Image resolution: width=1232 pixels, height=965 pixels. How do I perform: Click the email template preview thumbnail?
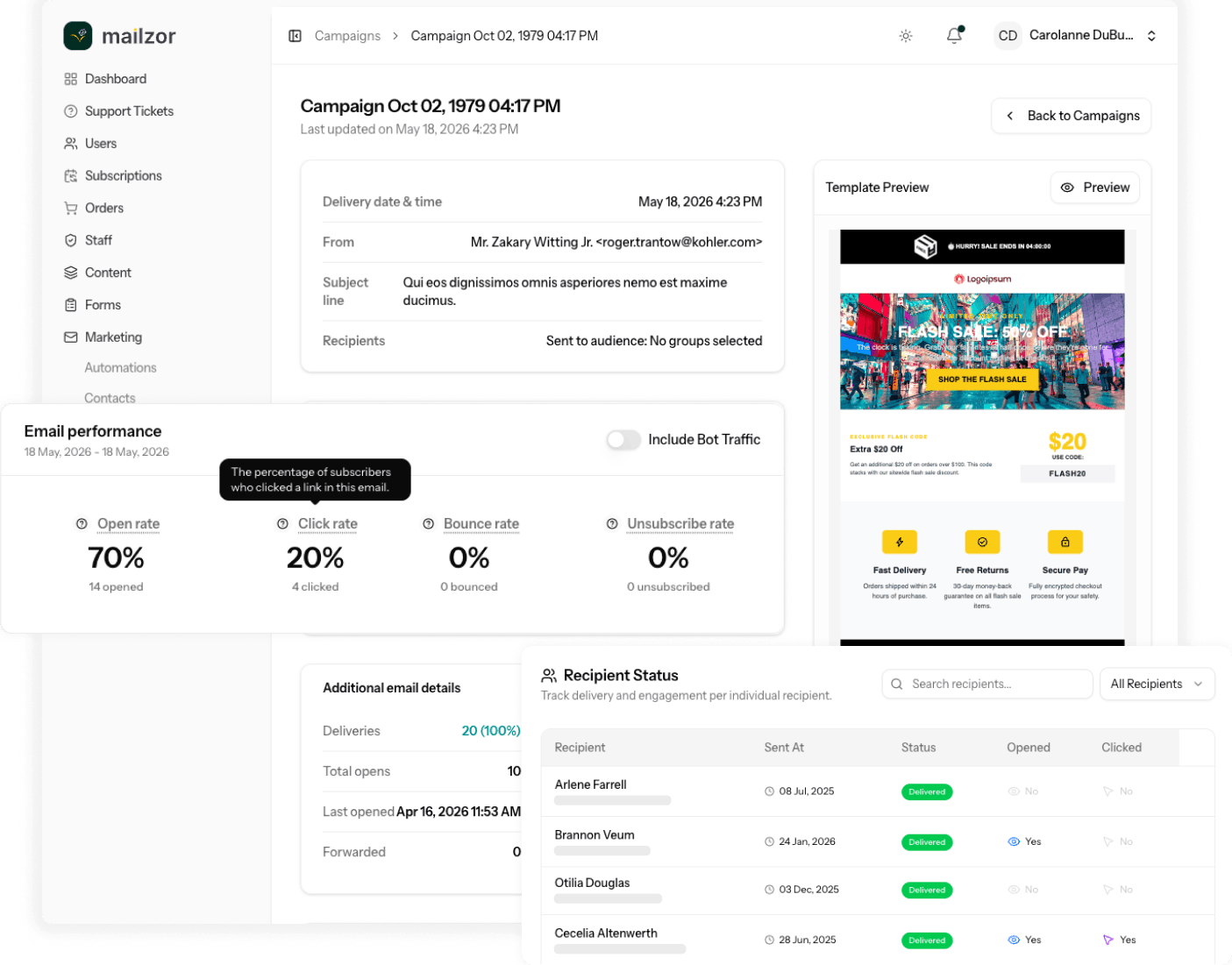(x=982, y=437)
